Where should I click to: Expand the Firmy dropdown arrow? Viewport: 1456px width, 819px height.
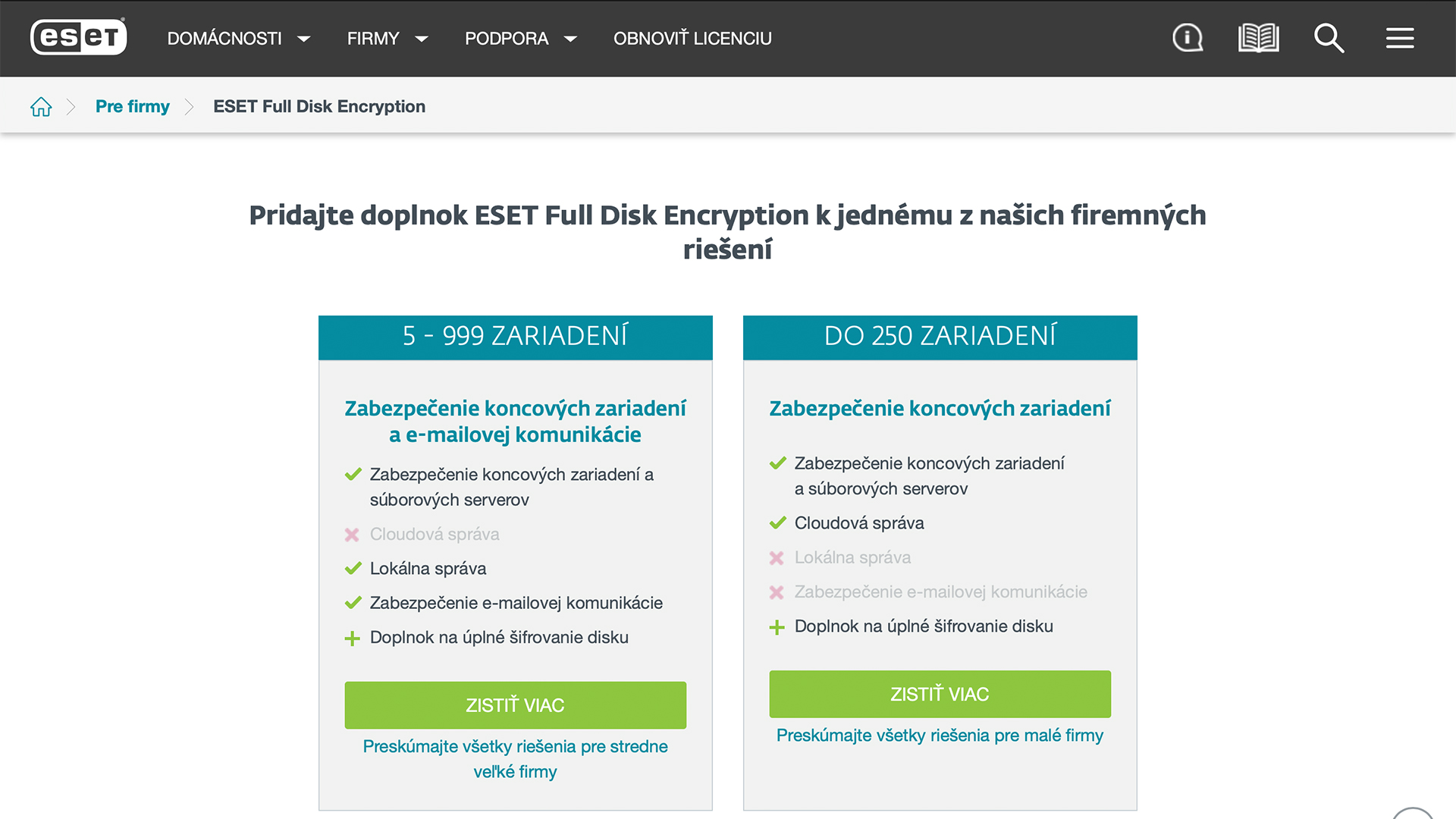pos(422,39)
